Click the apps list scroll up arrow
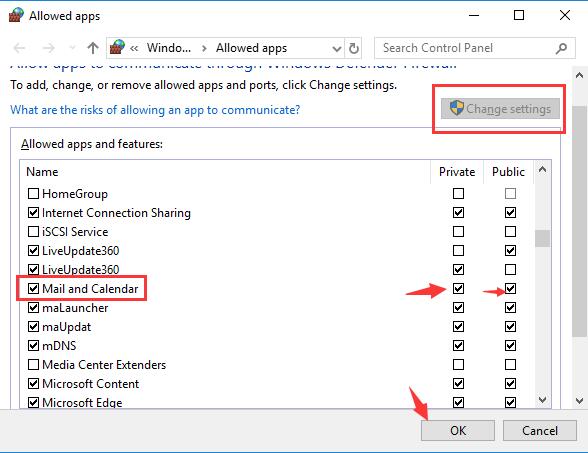 (542, 170)
